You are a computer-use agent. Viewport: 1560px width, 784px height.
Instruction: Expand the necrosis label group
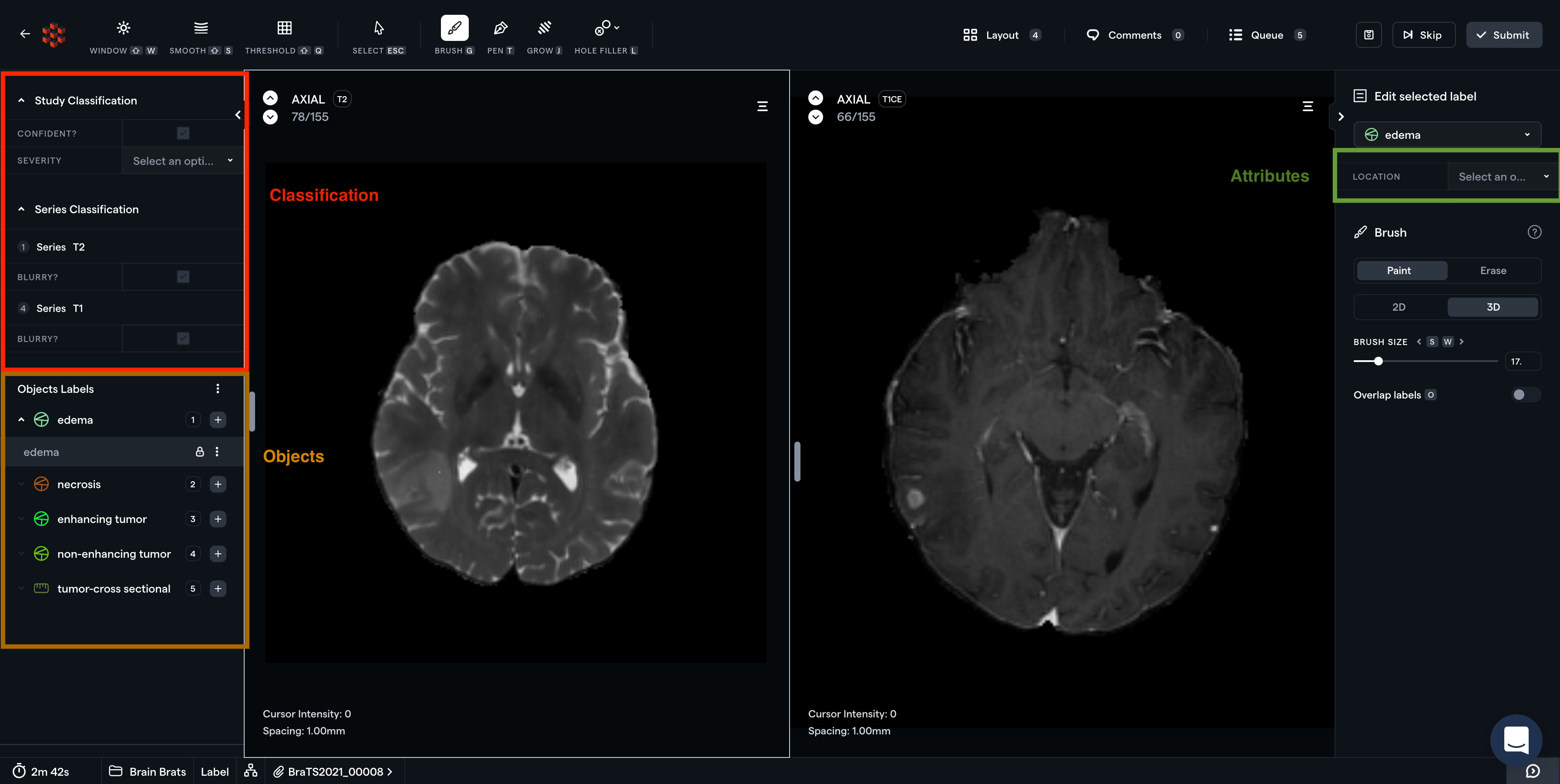click(x=22, y=484)
